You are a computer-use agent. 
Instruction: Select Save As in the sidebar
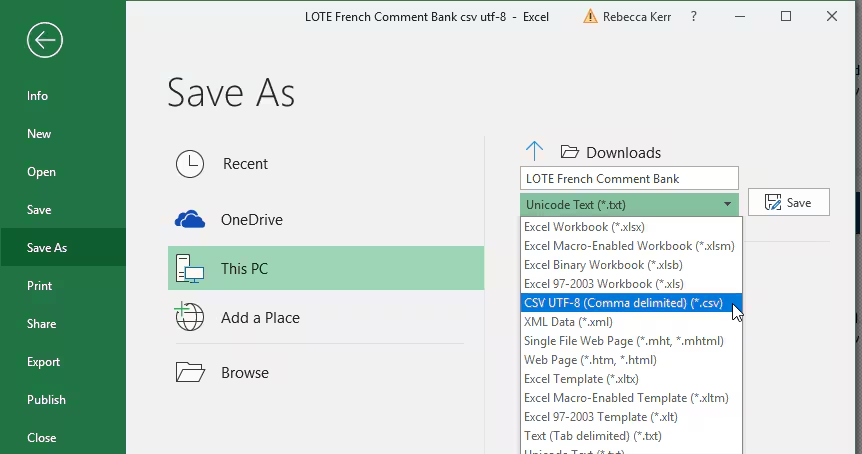63,247
